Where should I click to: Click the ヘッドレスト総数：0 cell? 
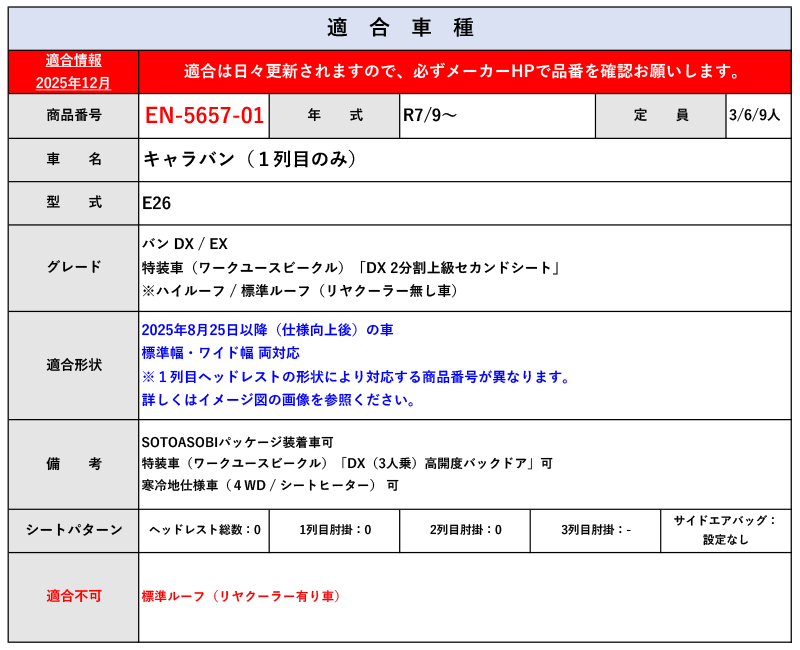point(204,530)
